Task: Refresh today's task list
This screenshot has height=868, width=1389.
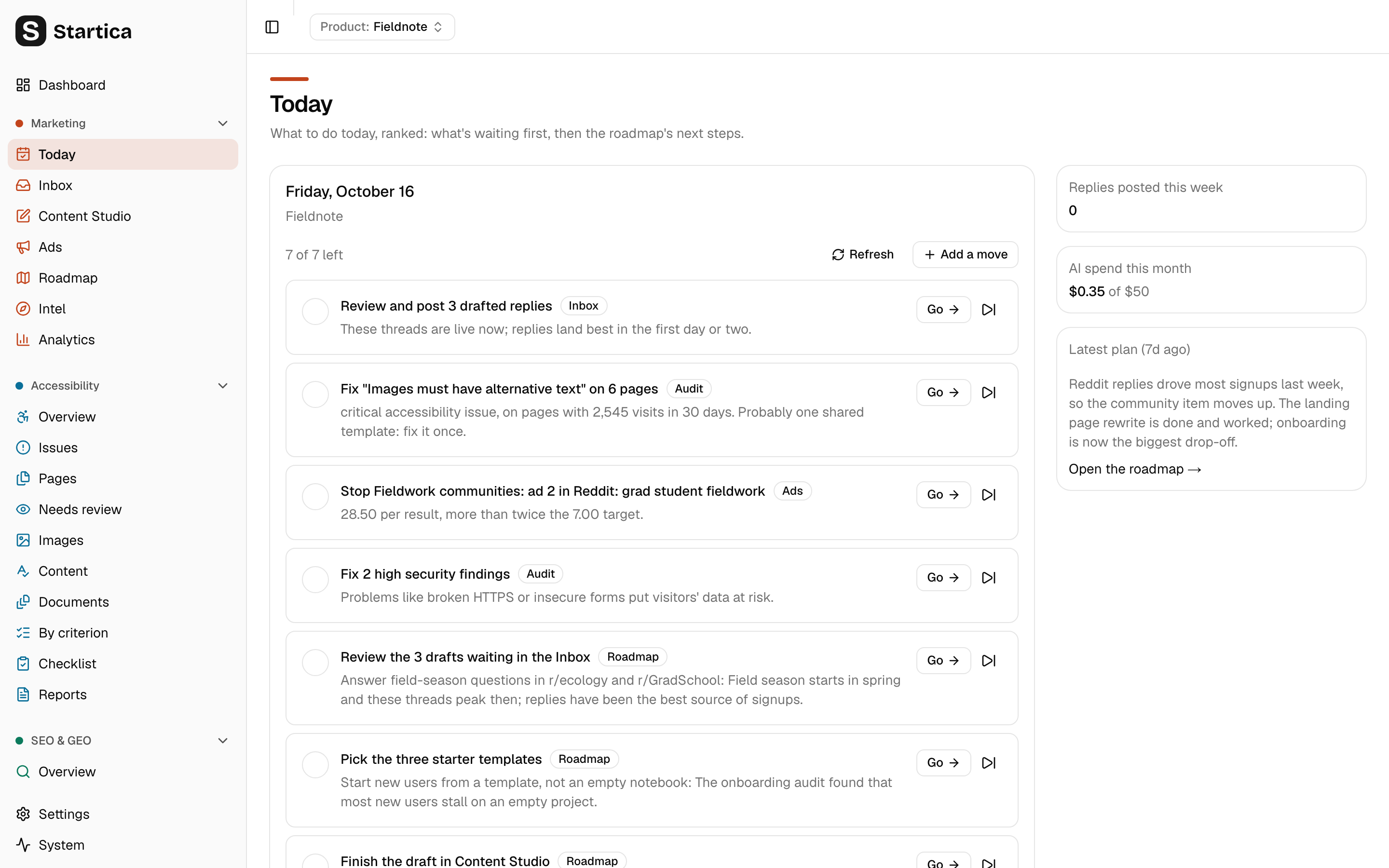Action: (x=863, y=254)
